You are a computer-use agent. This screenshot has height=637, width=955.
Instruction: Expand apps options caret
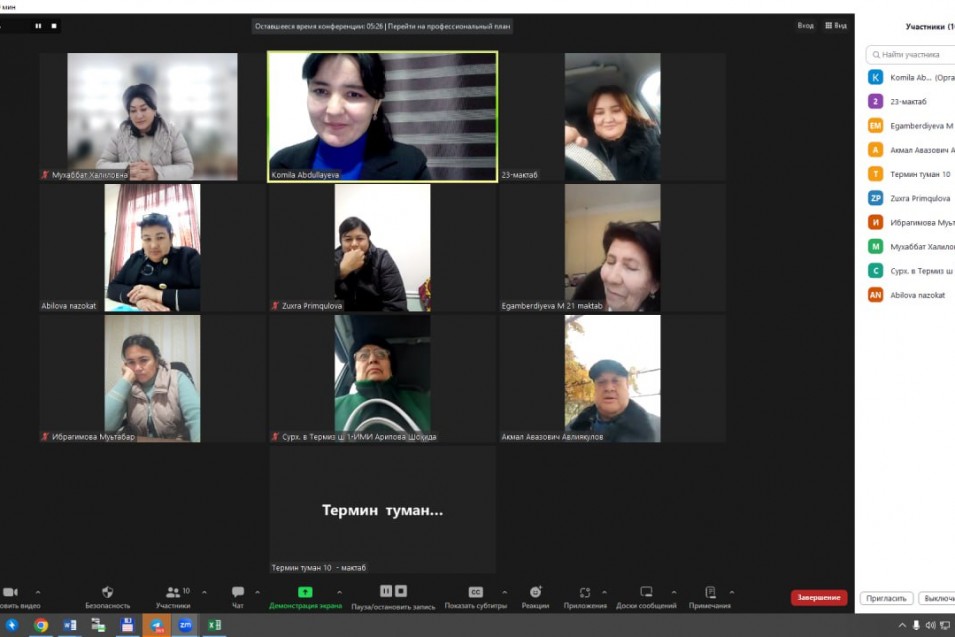pos(604,592)
